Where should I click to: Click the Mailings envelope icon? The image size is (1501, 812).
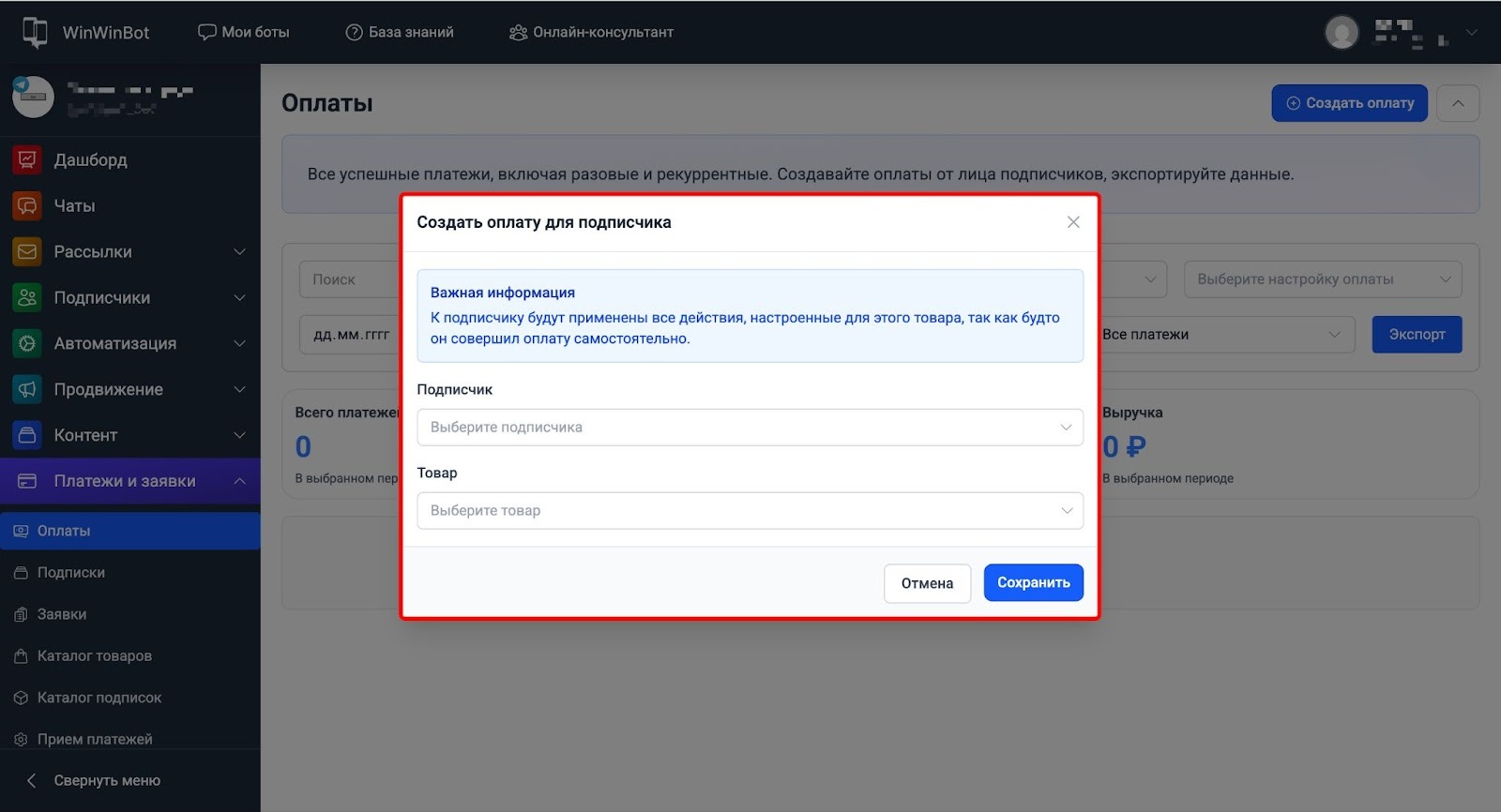pyautogui.click(x=27, y=252)
